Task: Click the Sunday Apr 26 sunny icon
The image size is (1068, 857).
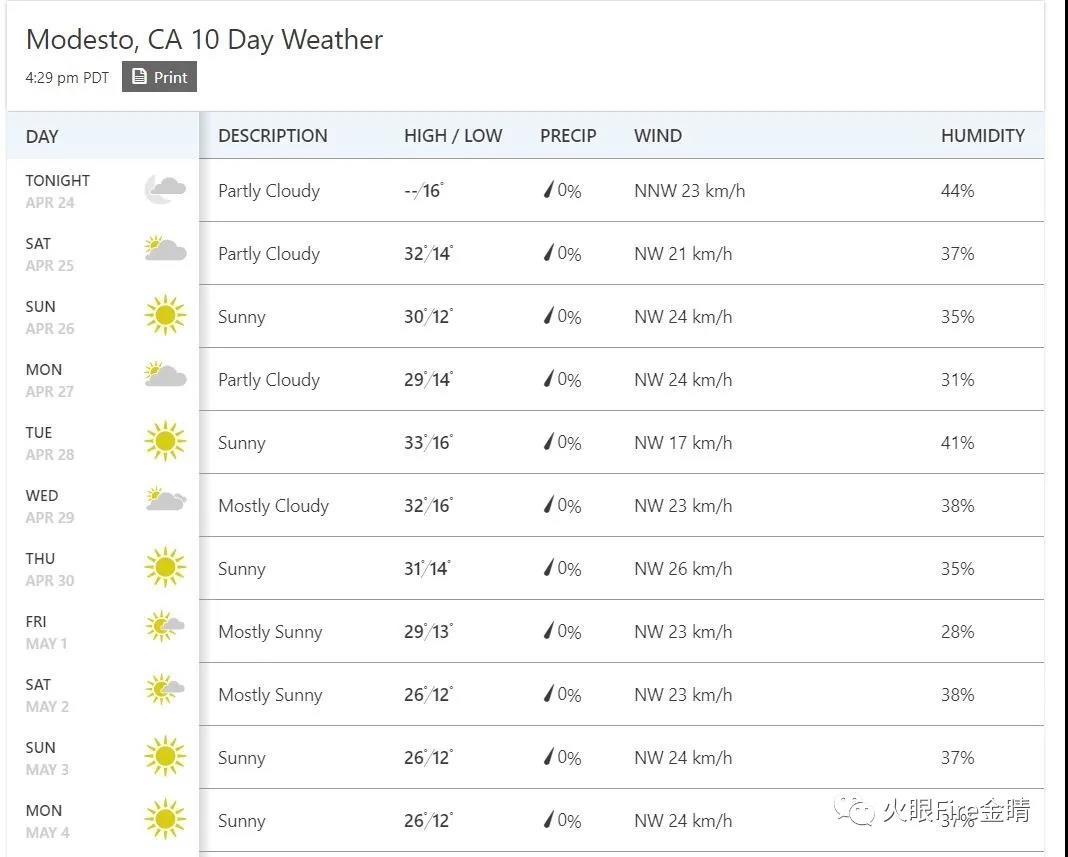Action: click(x=165, y=315)
